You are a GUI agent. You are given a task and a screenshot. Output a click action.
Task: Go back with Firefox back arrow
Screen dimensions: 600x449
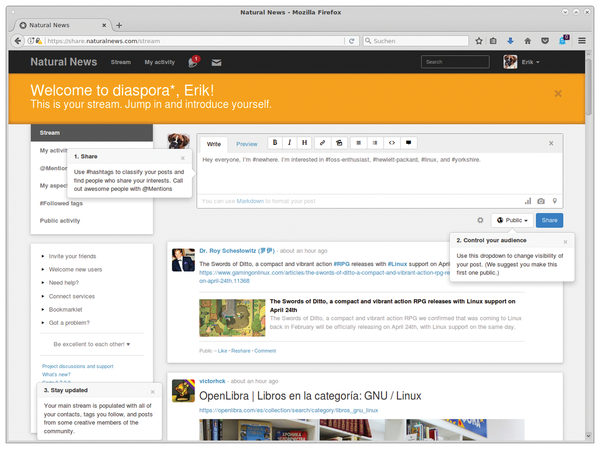tap(18, 41)
